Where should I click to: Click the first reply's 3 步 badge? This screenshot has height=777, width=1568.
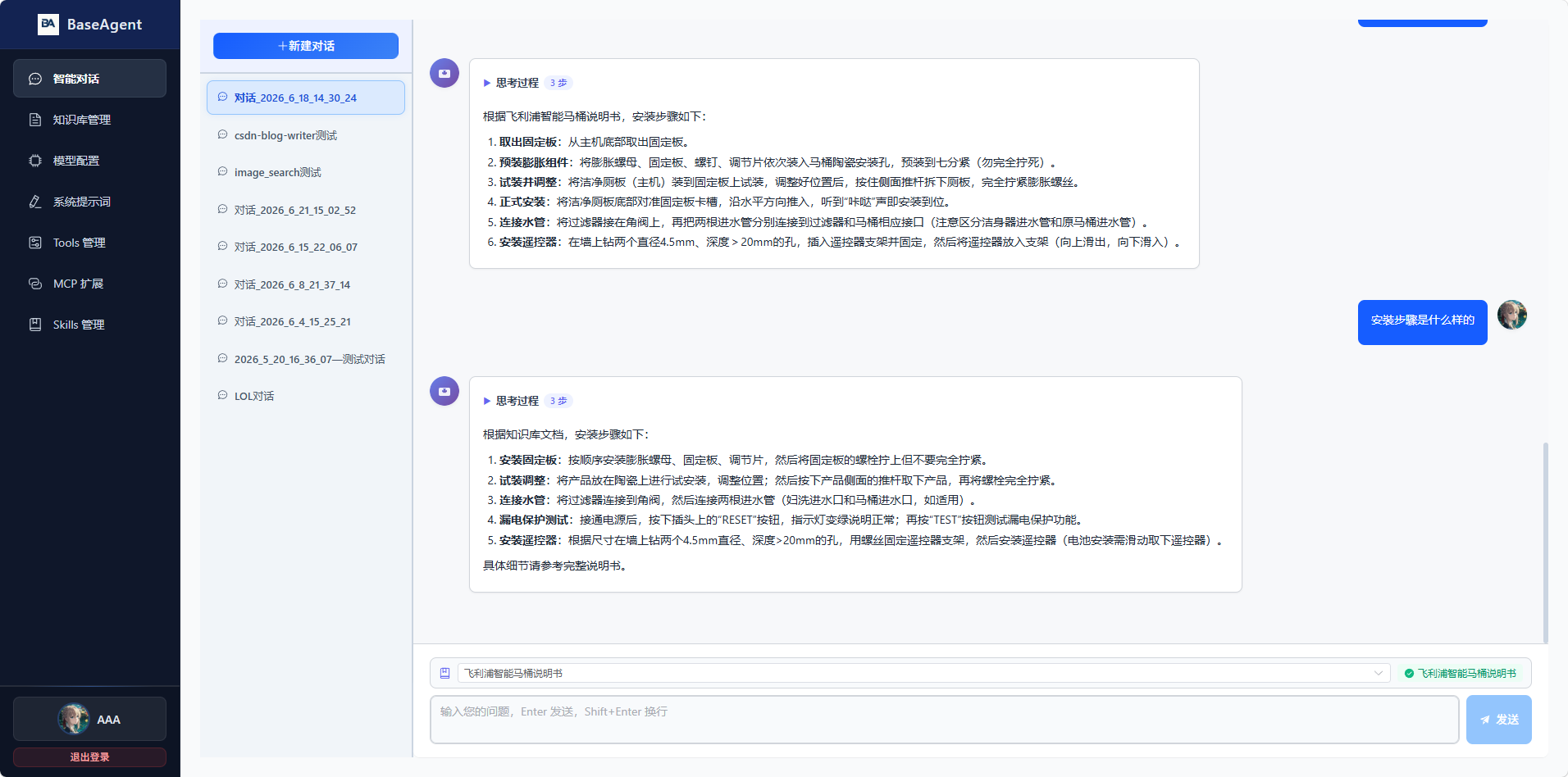pos(558,83)
